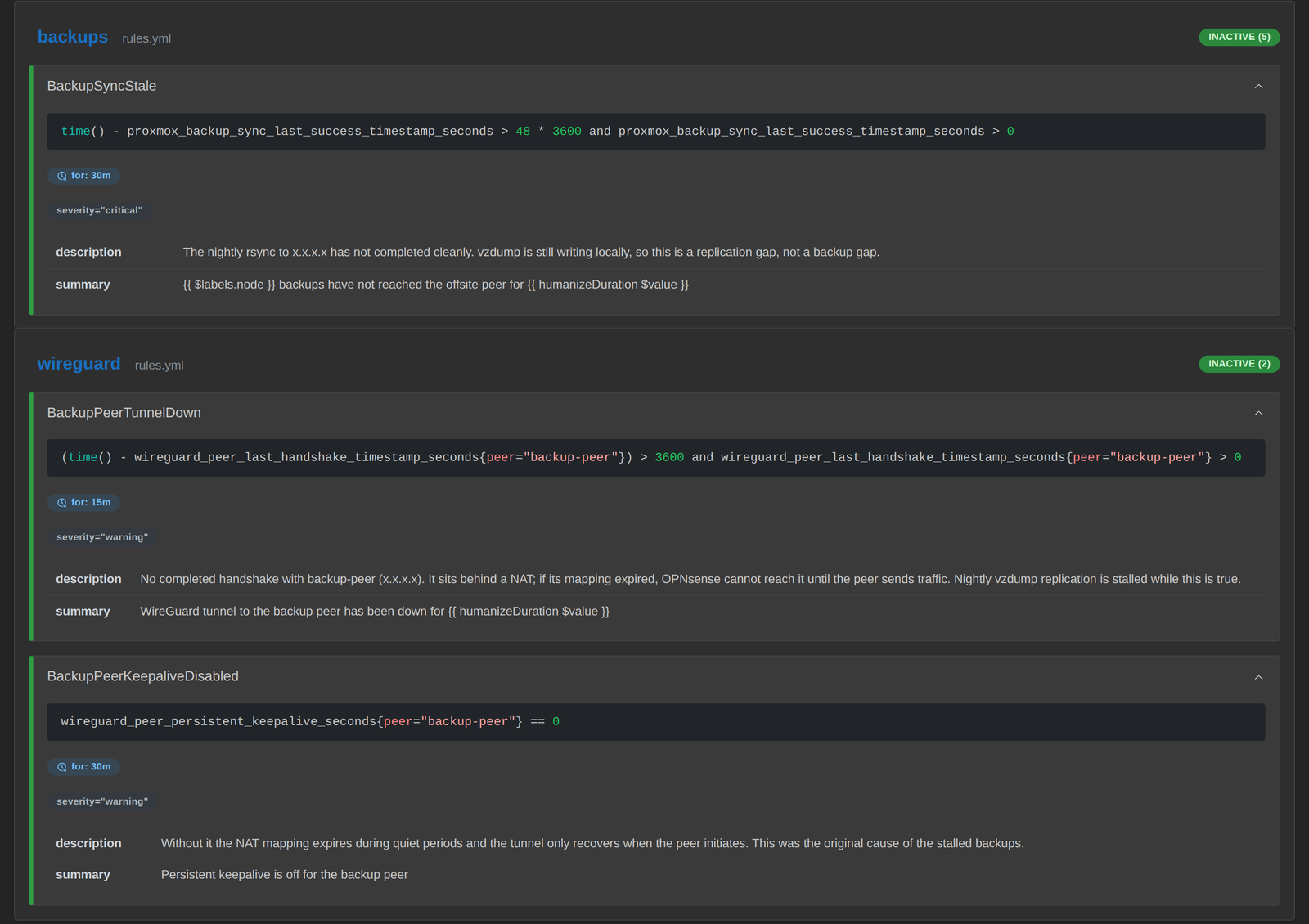This screenshot has height=924, width=1309.
Task: Click the INACTIVE (5) badge for backups
Action: 1239,37
